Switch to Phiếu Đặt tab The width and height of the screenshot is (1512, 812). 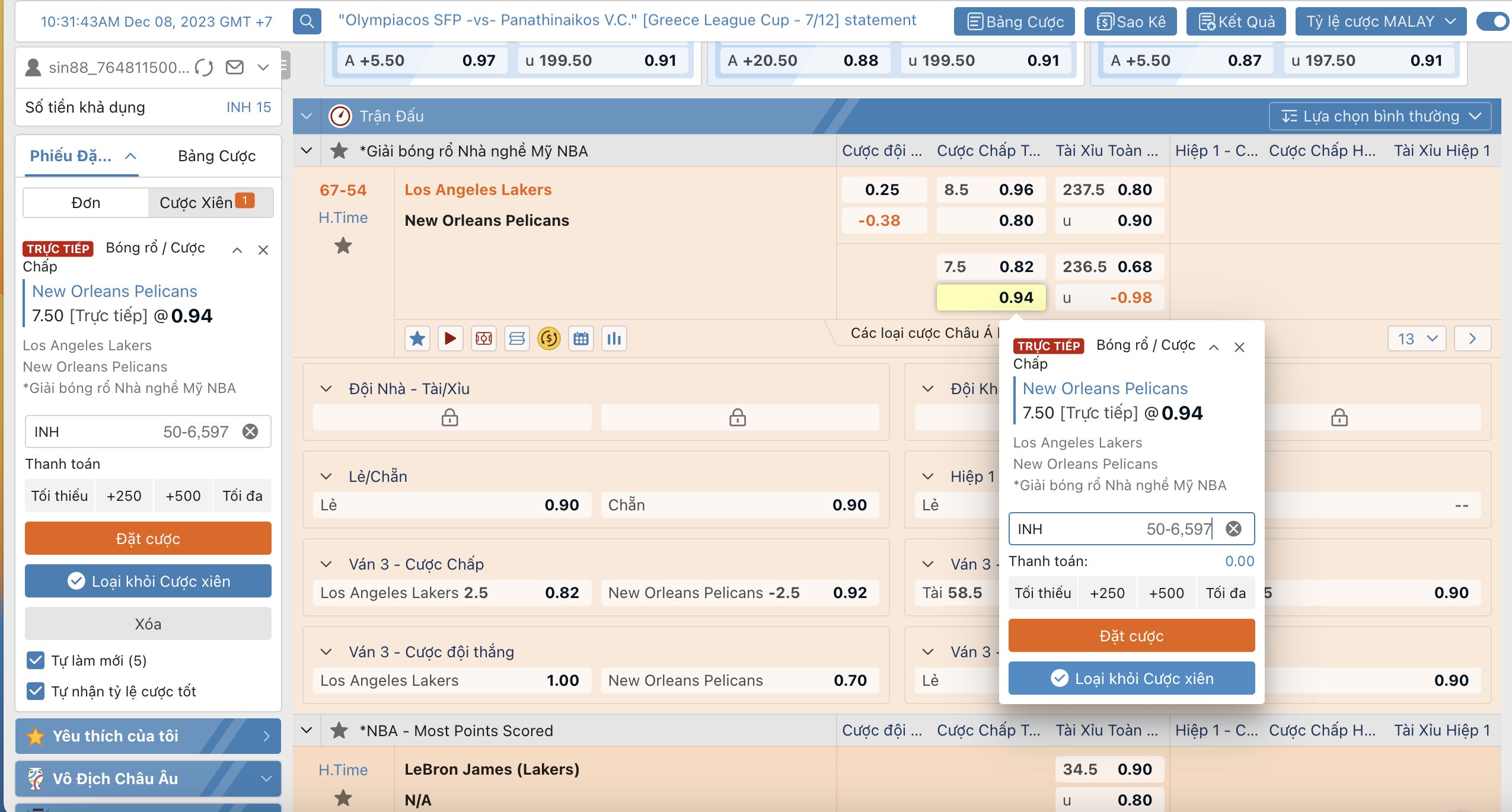(x=82, y=156)
